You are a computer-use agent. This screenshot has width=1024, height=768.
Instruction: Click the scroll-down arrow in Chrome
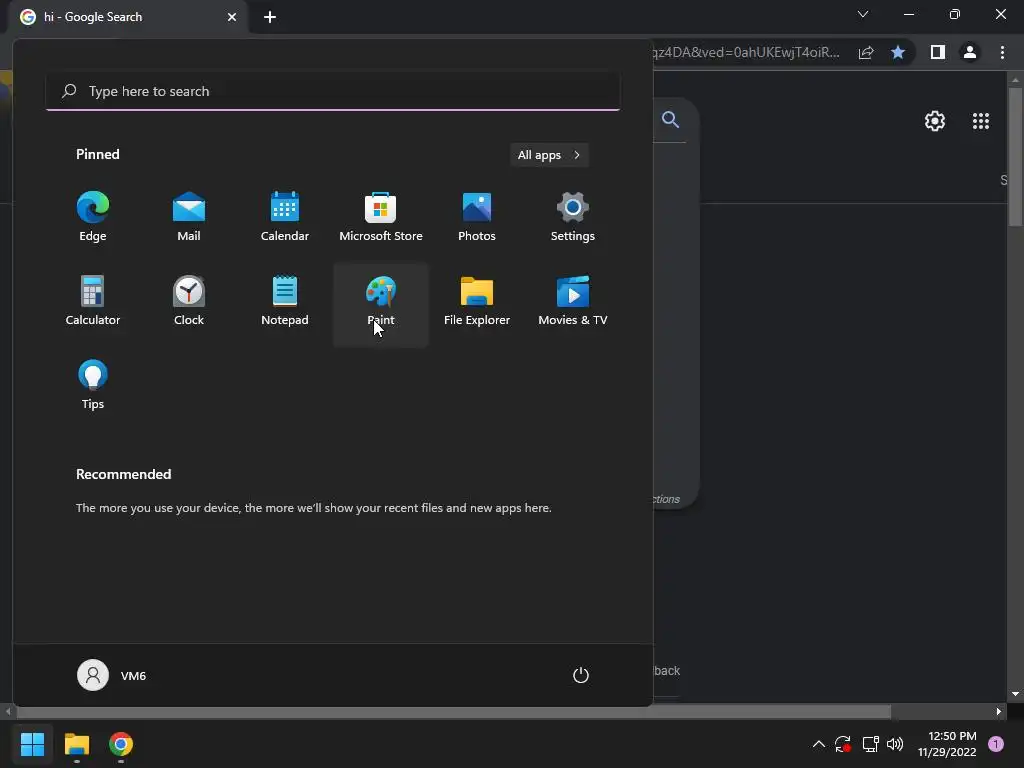coord(1016,694)
